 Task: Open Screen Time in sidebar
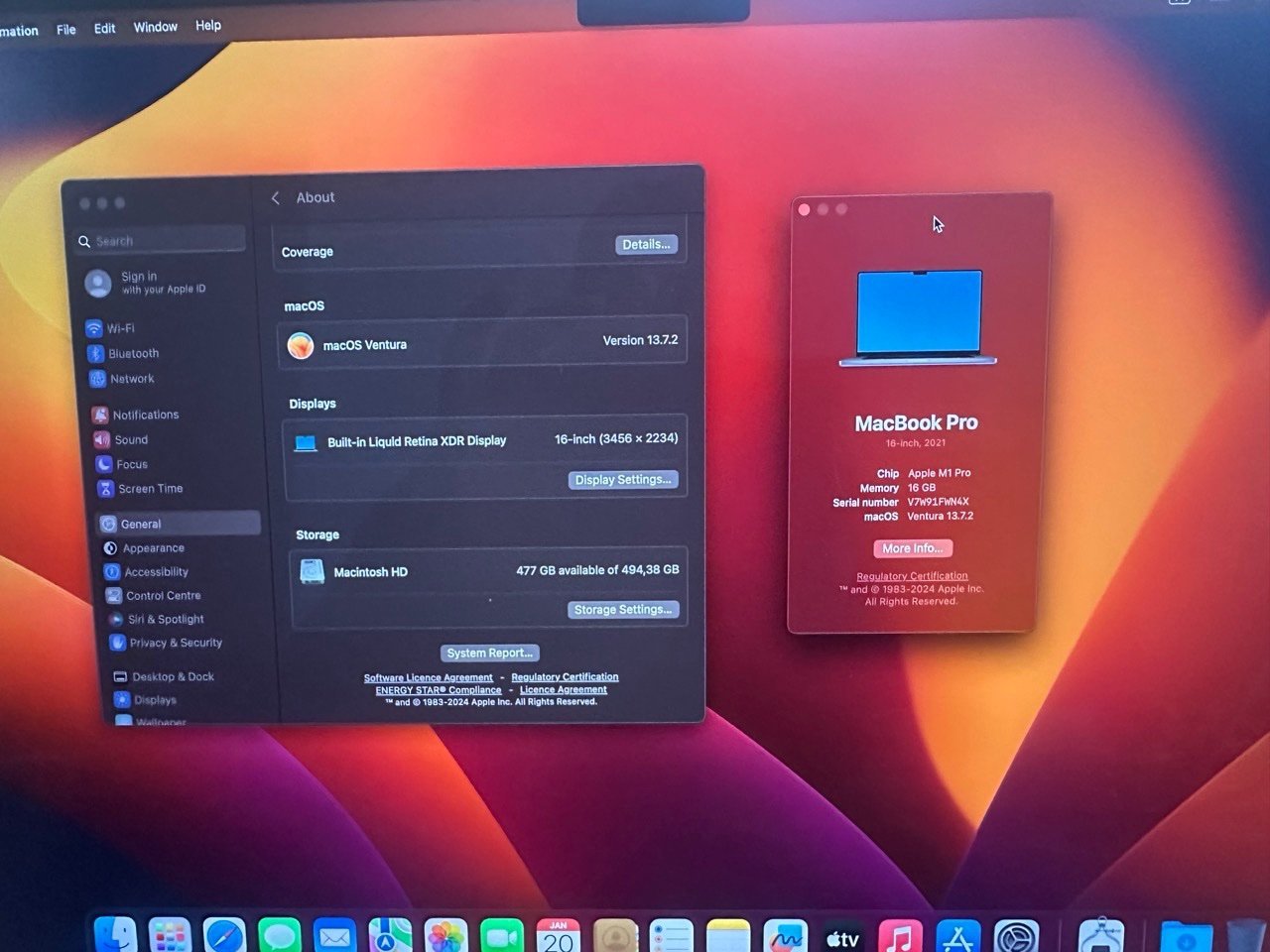pyautogui.click(x=140, y=489)
